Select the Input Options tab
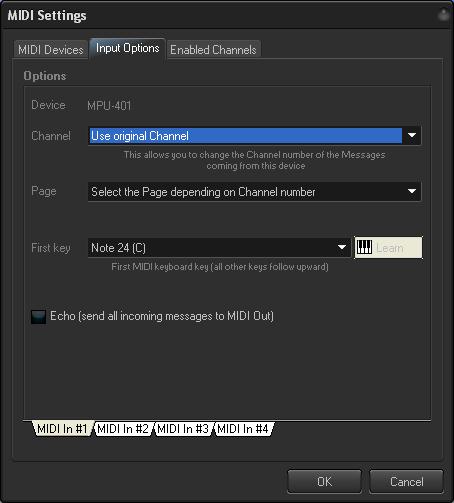The image size is (454, 503). (127, 48)
